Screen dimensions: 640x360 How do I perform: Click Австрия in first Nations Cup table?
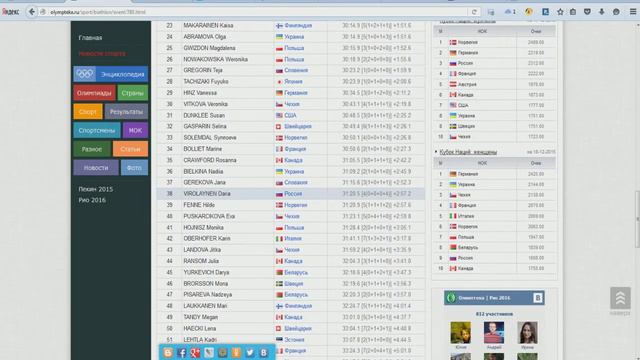(x=467, y=84)
